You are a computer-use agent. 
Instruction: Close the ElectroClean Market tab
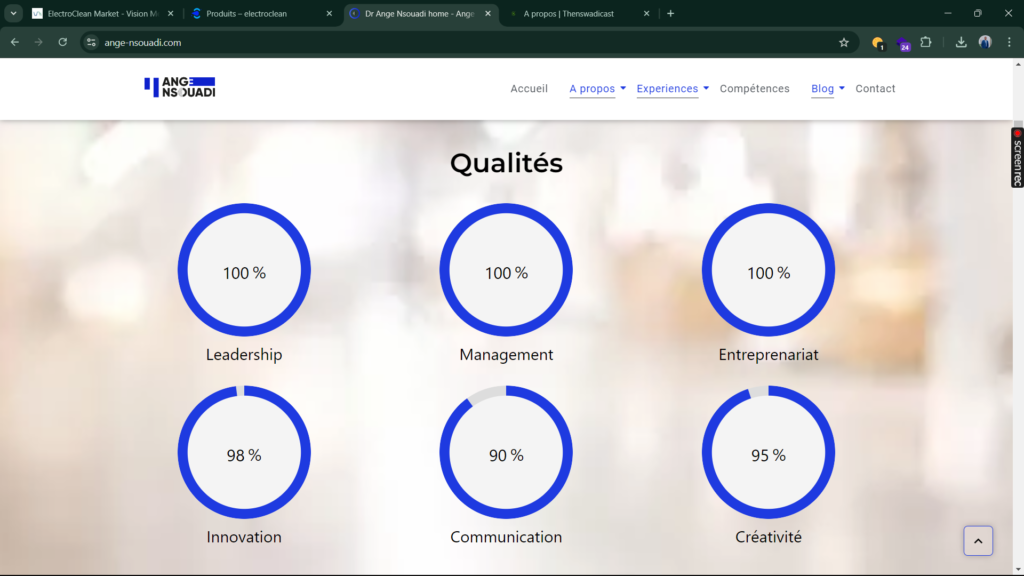point(170,14)
